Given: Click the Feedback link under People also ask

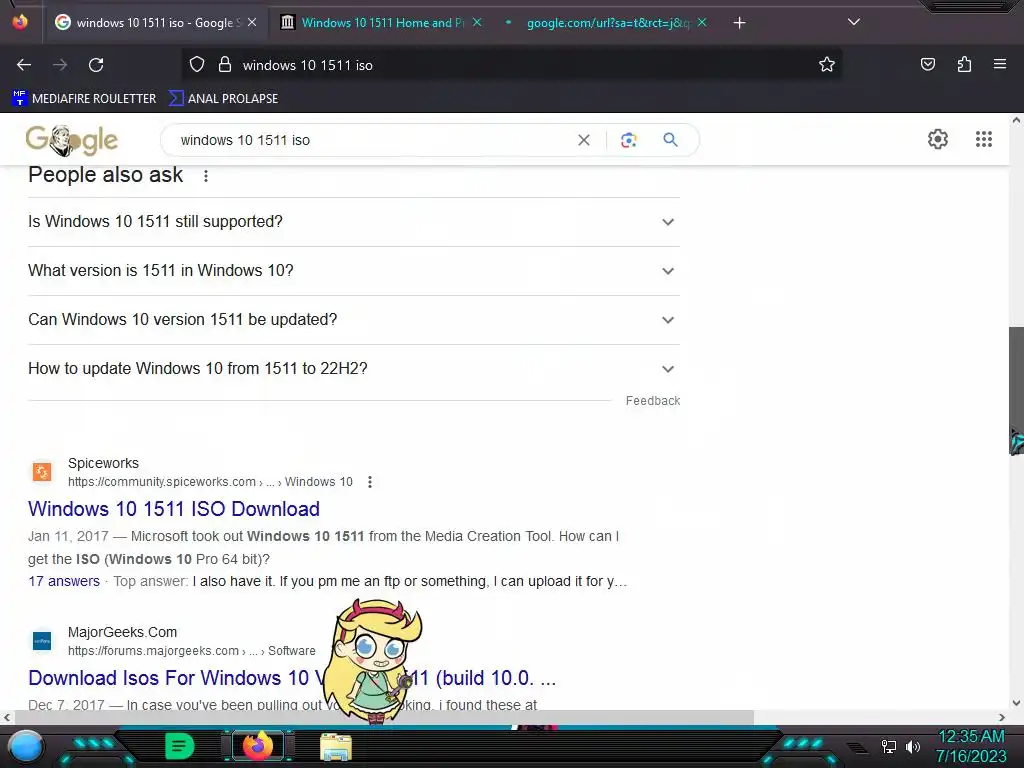Looking at the screenshot, I should (652, 401).
